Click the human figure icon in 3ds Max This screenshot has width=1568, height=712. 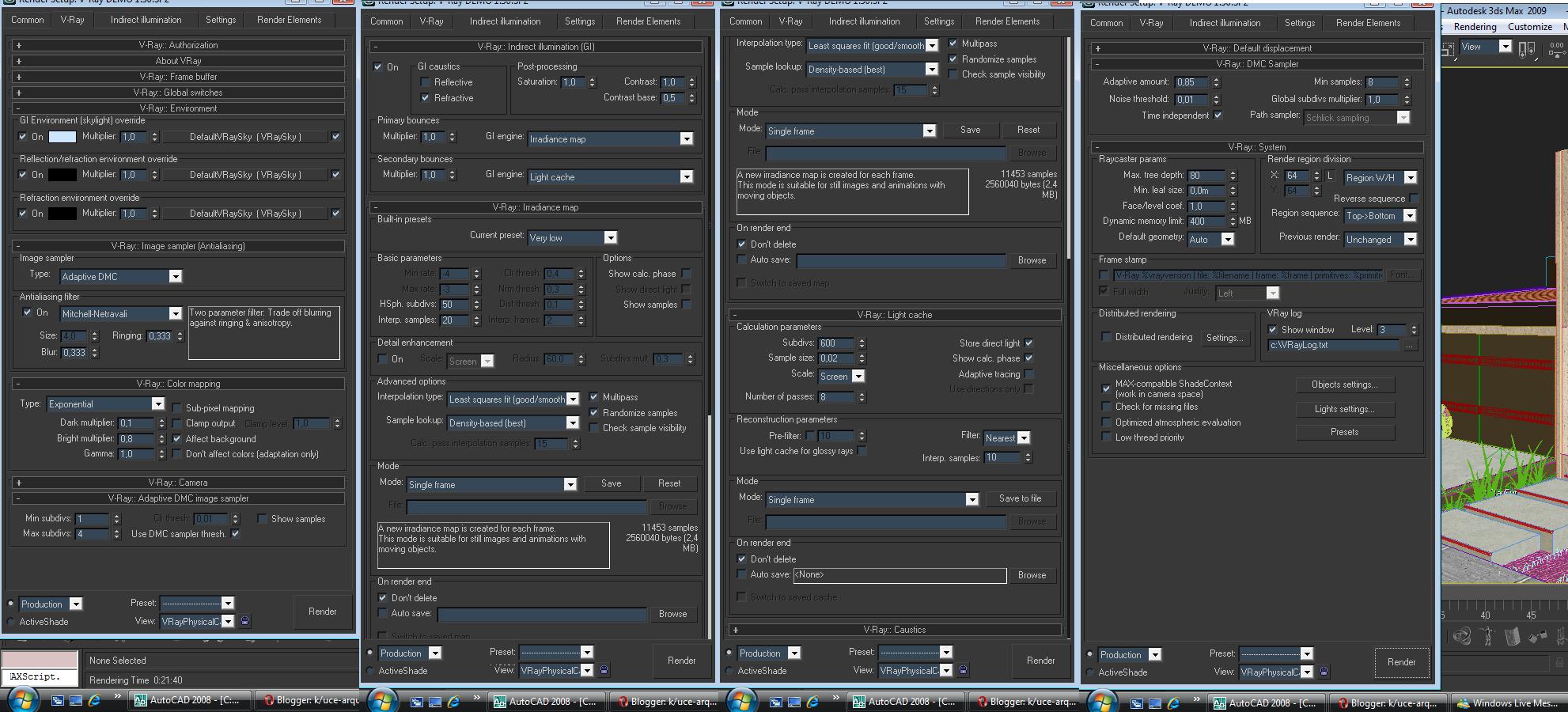pos(1487,637)
